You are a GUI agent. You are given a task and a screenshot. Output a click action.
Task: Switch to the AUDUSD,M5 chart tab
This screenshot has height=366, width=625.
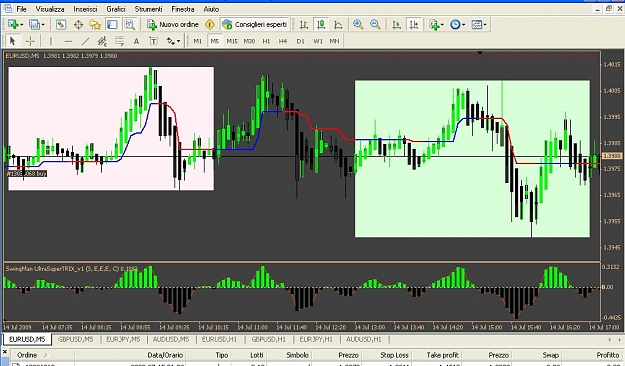tap(171, 339)
